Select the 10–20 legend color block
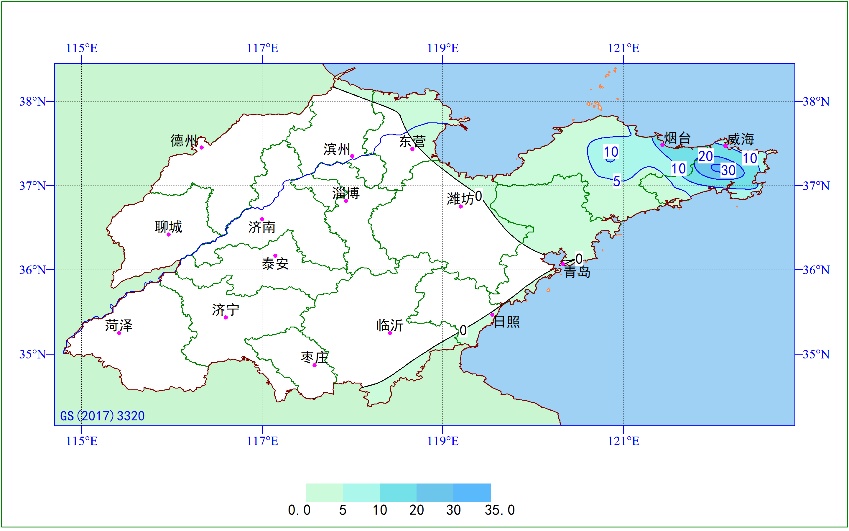The height and width of the screenshot is (531, 849). pos(398,493)
